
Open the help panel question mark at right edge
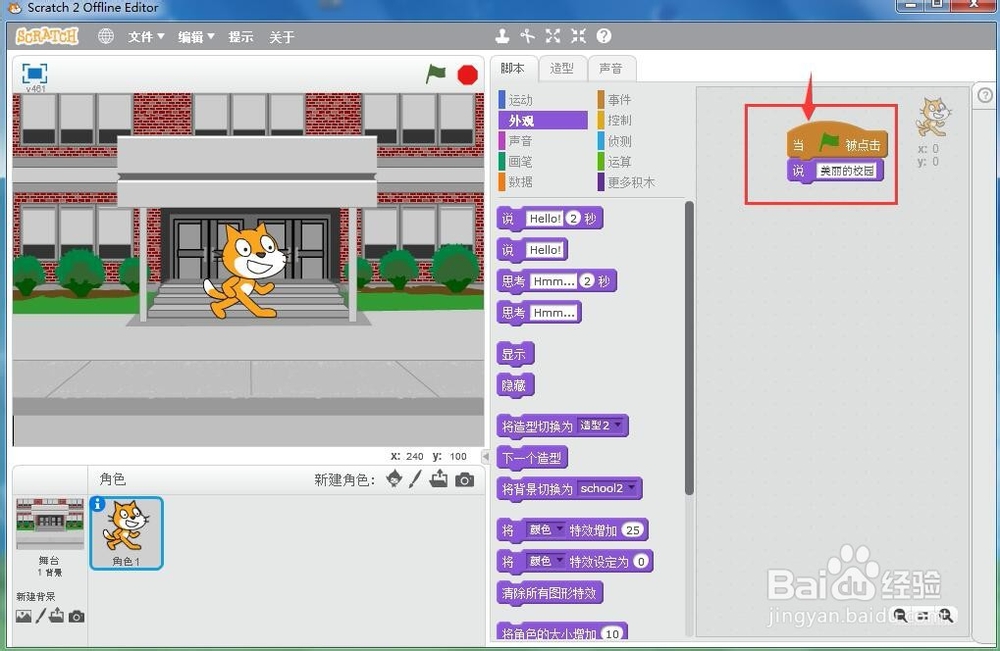click(985, 96)
